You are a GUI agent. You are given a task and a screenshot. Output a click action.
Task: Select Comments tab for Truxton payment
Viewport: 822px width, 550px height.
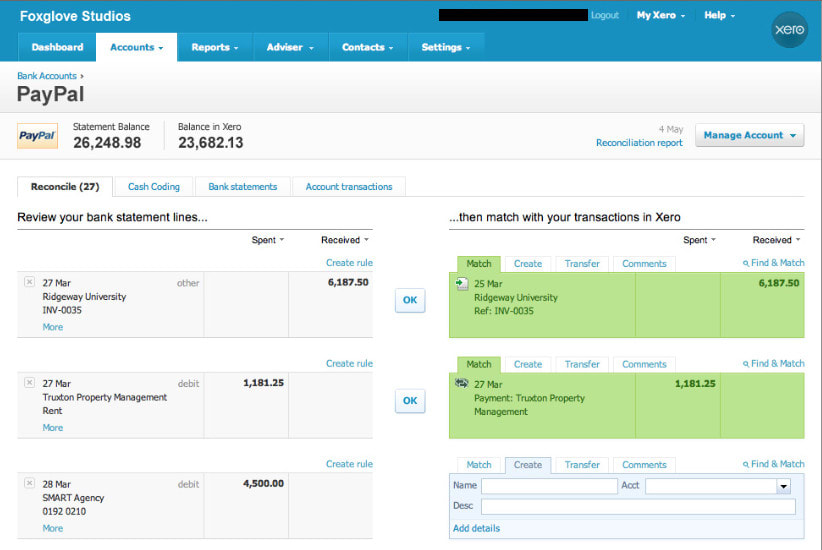(644, 364)
